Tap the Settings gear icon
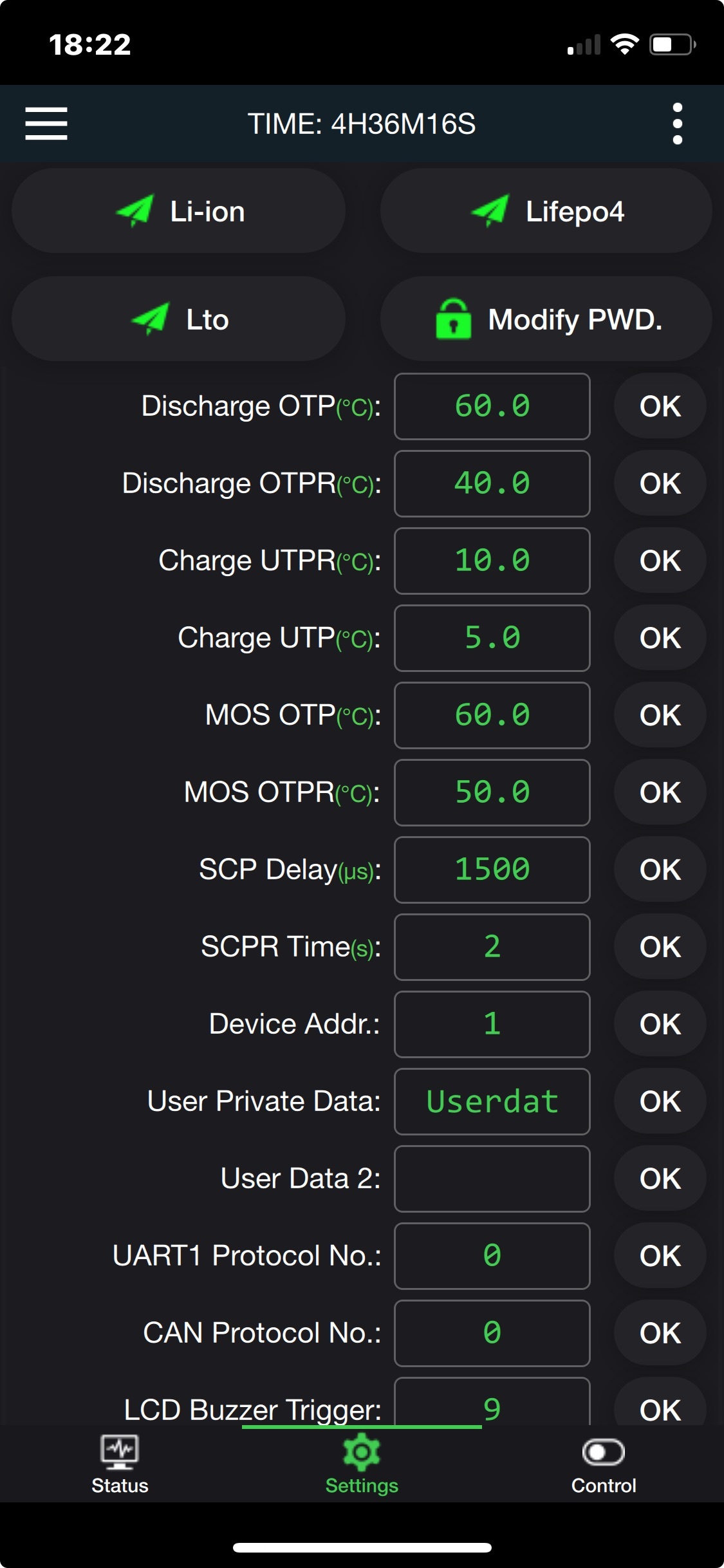The width and height of the screenshot is (724, 1568). tap(362, 1452)
